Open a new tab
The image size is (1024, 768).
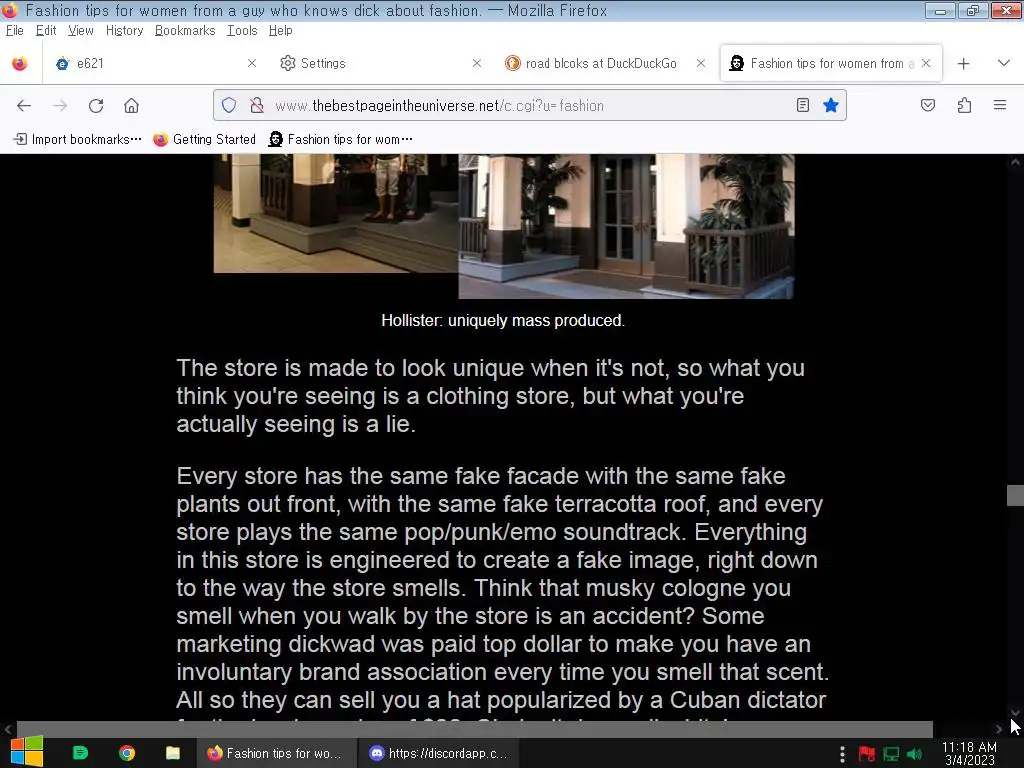pos(963,63)
